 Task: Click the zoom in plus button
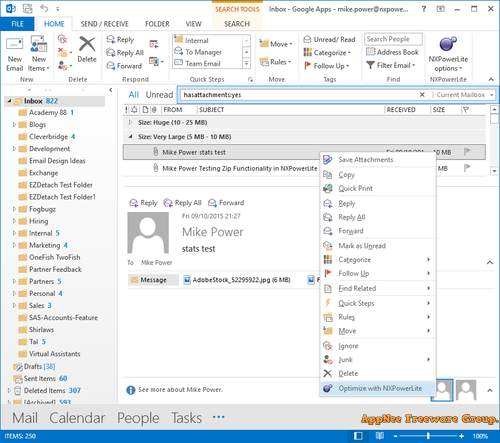(461, 436)
